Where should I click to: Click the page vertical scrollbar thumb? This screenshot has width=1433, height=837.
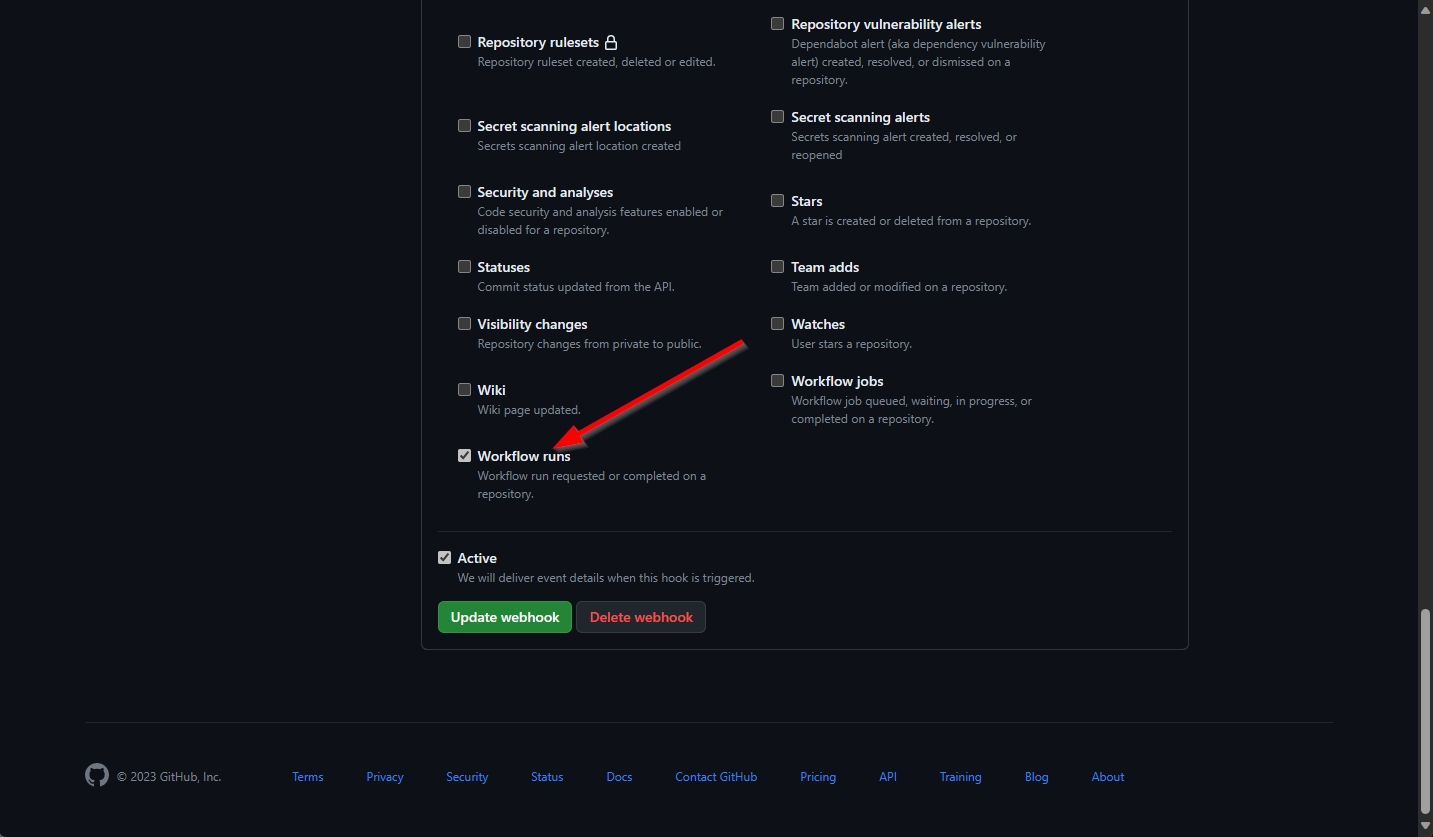1425,710
